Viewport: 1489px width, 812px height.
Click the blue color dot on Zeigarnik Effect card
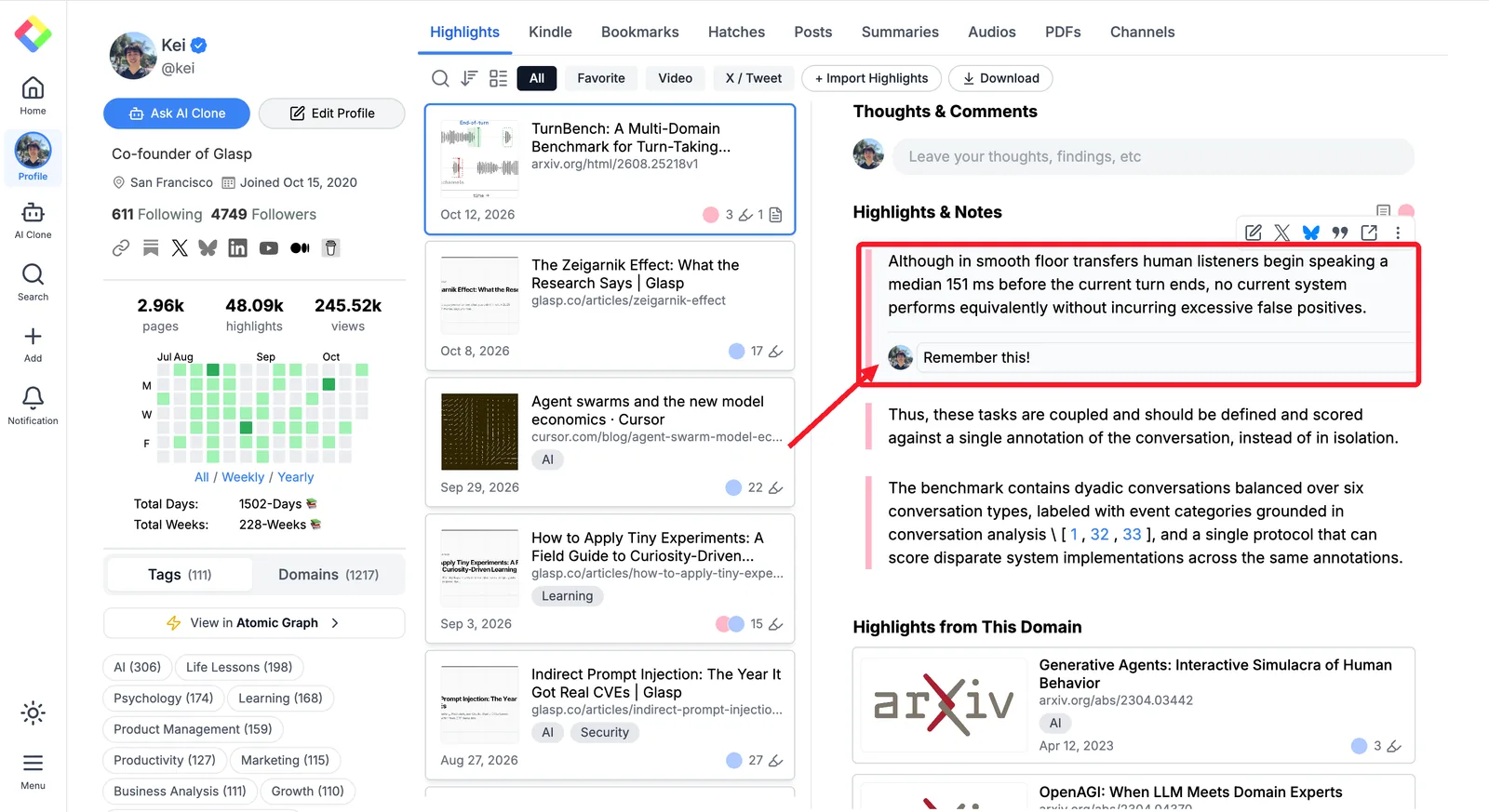tap(736, 351)
